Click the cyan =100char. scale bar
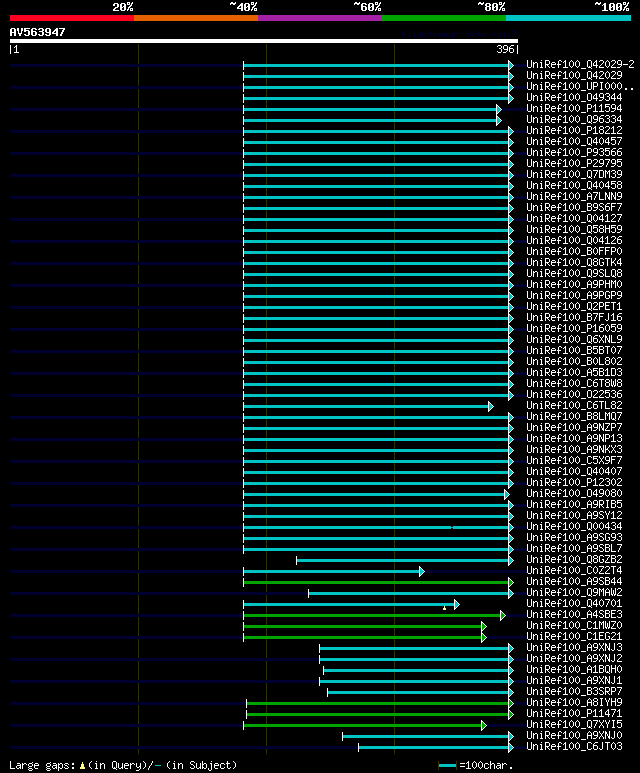The height and width of the screenshot is (773, 640). [447, 766]
